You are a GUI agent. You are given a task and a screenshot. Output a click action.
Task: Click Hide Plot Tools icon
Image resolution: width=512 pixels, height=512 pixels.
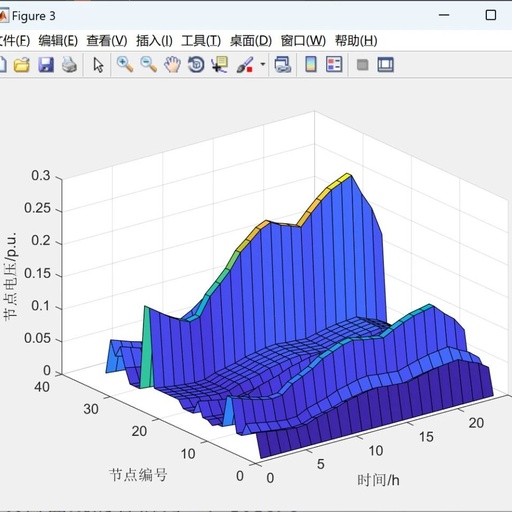(362, 65)
